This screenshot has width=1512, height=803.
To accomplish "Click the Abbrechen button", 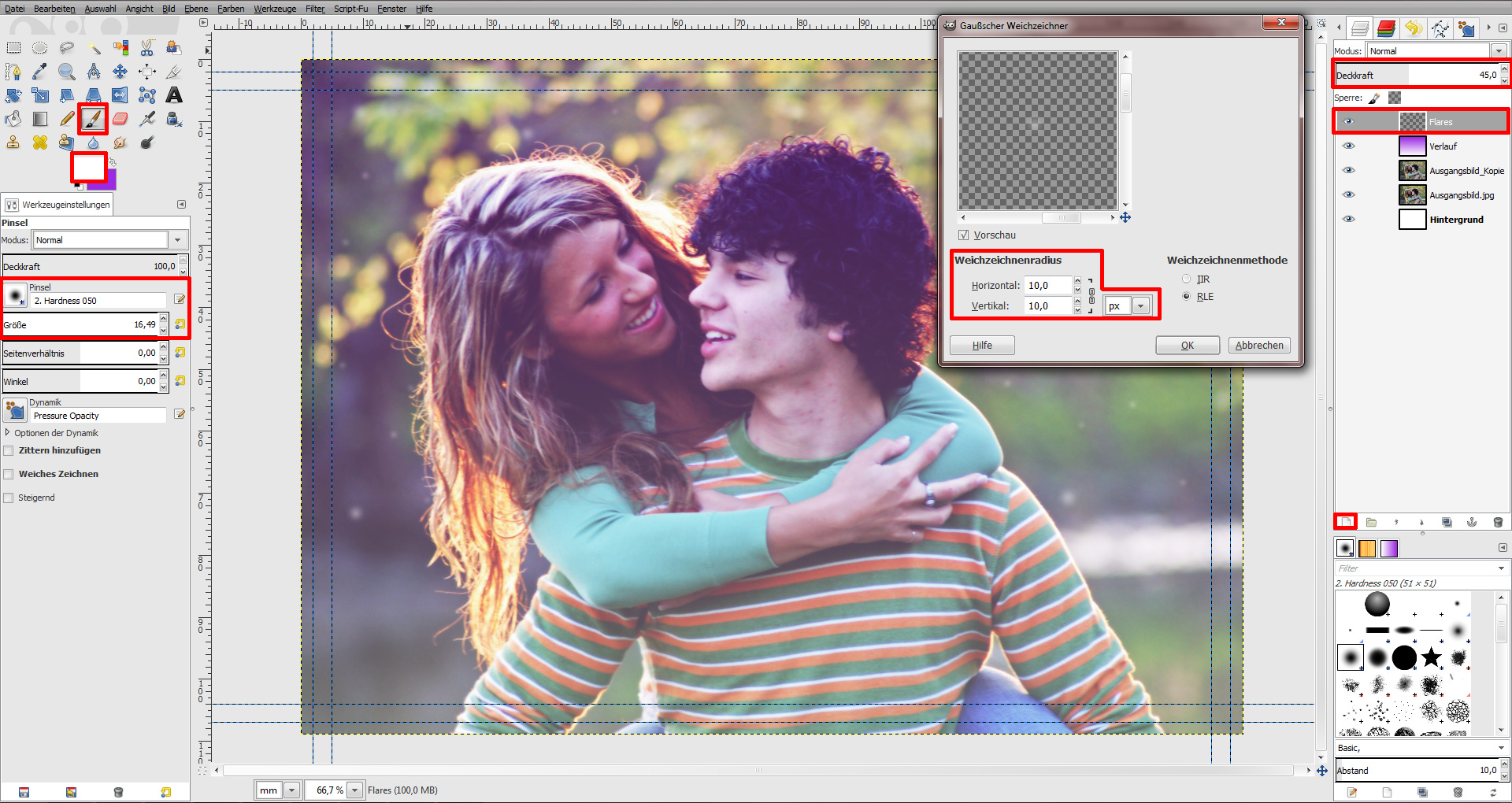I will click(1258, 345).
